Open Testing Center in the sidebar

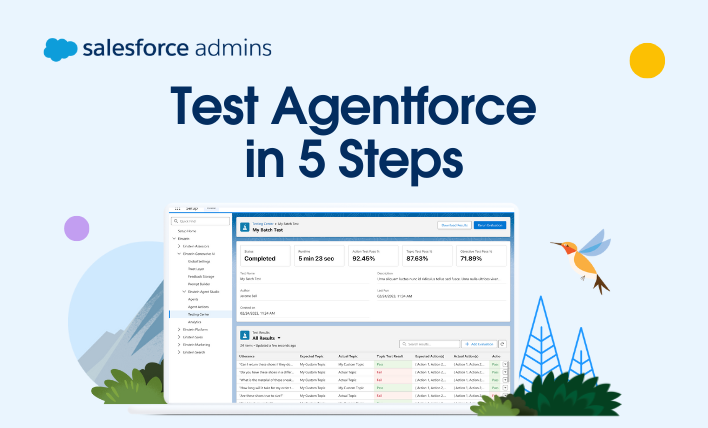[199, 314]
